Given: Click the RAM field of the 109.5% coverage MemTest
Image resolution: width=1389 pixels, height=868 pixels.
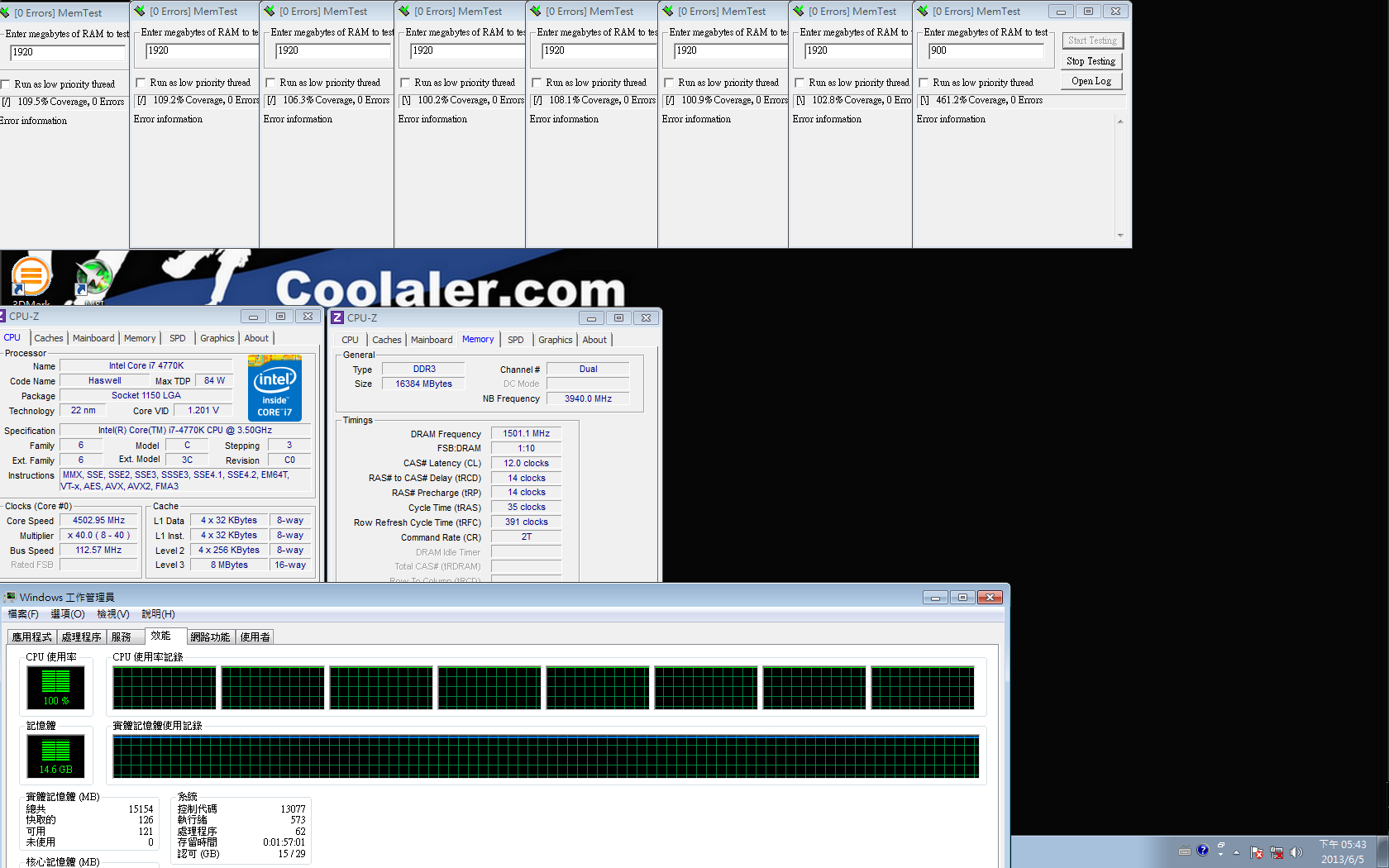Looking at the screenshot, I should 67,52.
